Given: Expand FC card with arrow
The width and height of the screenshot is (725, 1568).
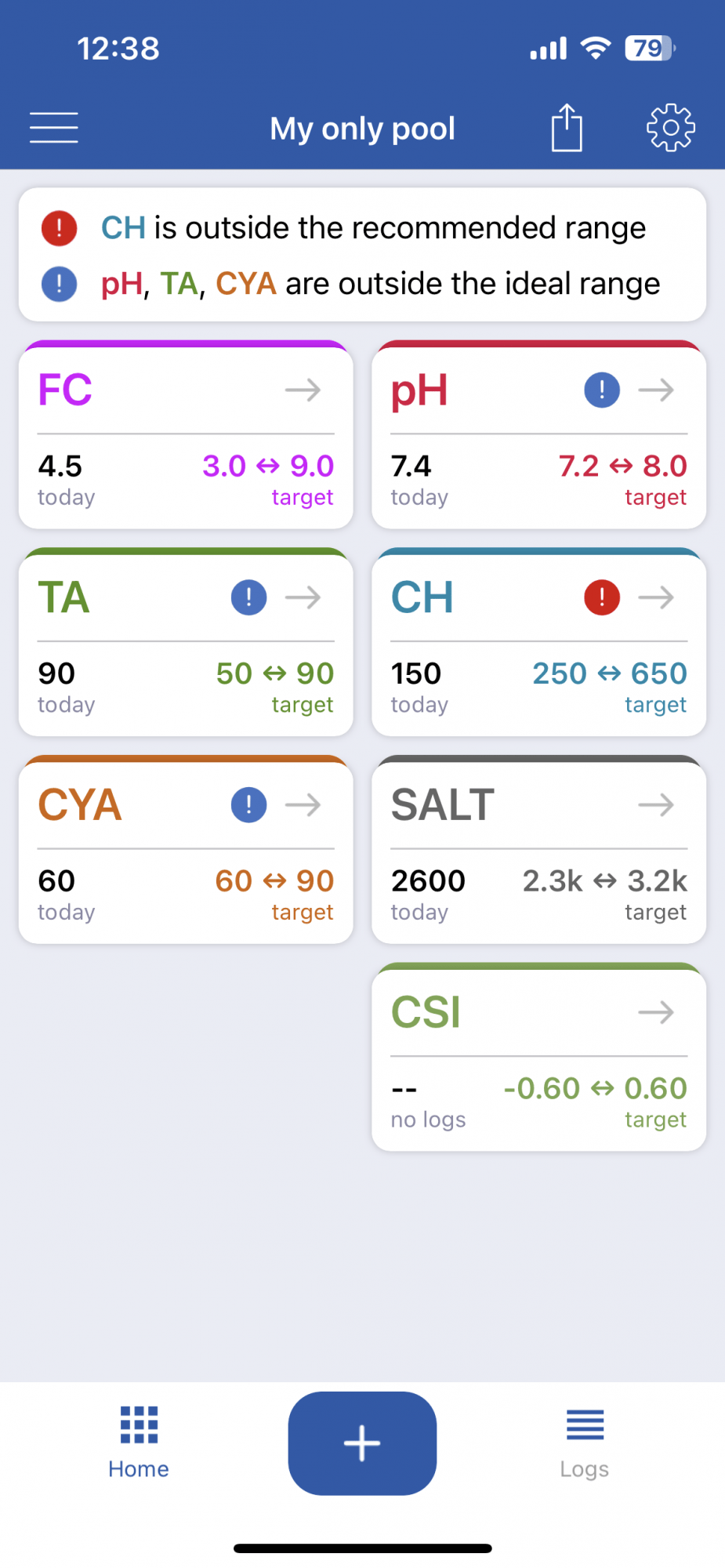Looking at the screenshot, I should (x=303, y=390).
